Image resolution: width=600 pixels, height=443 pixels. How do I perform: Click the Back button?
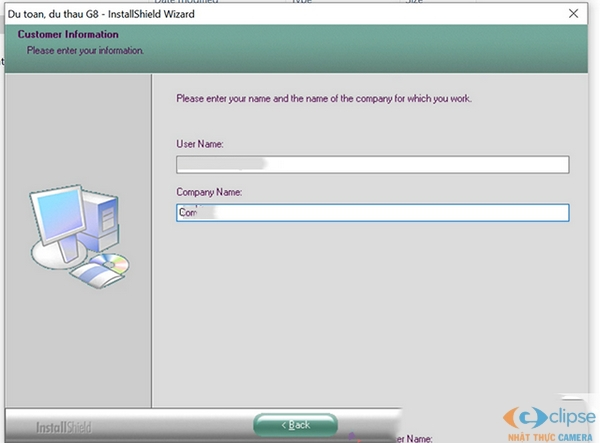[295, 425]
